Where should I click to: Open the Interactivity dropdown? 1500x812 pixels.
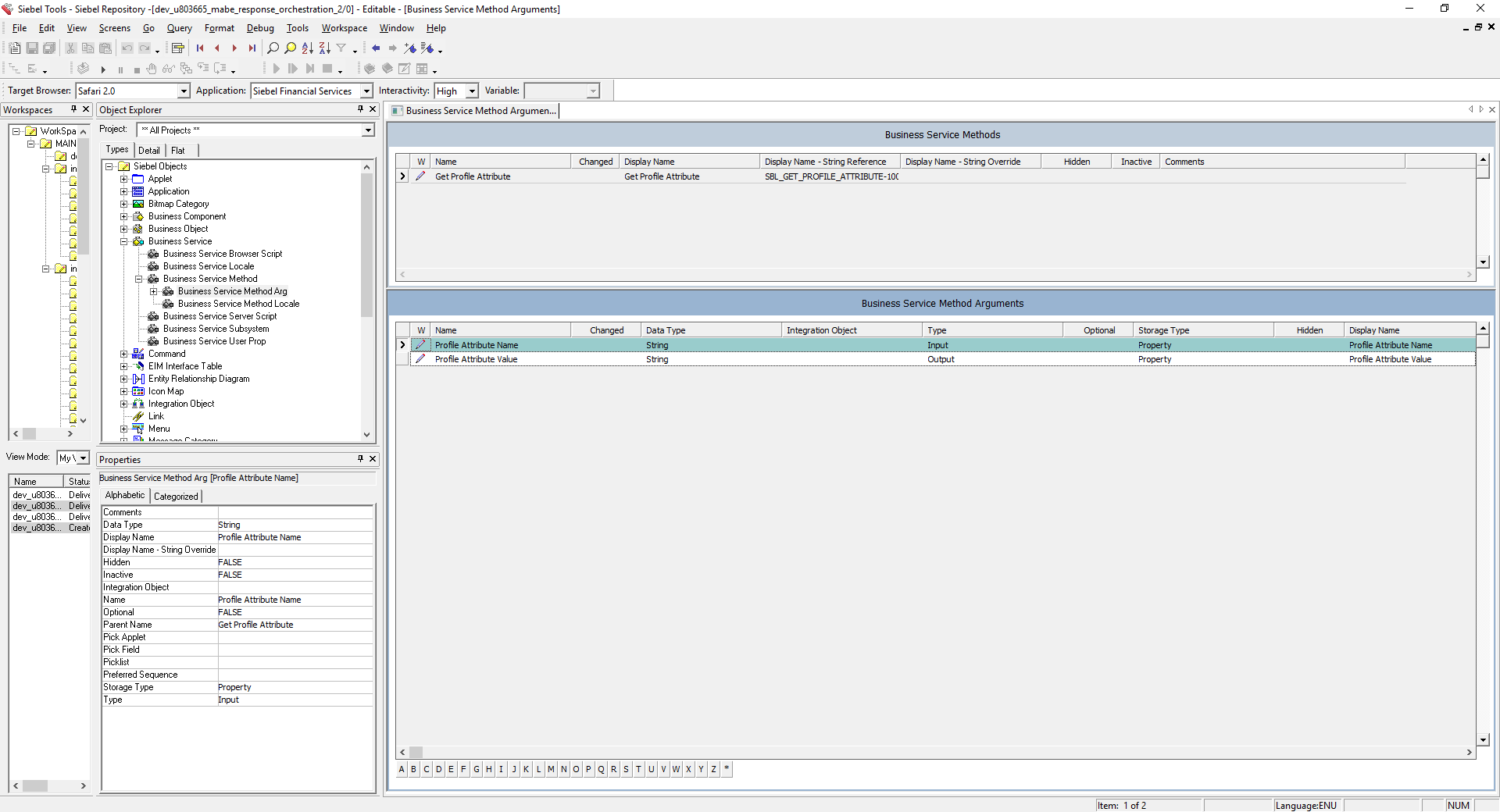[x=472, y=91]
